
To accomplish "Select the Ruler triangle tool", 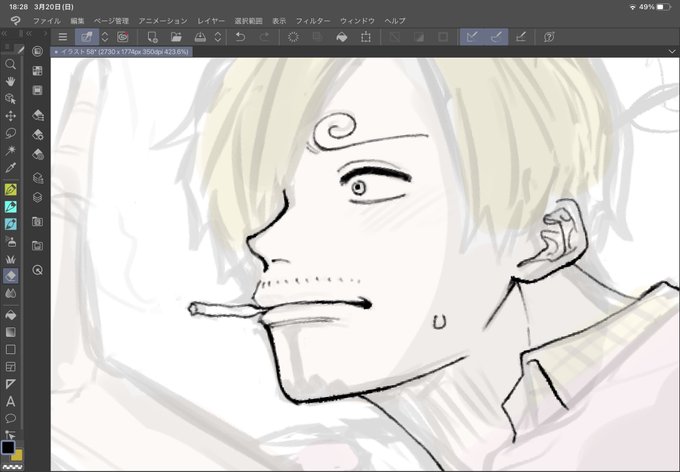I will tap(10, 384).
